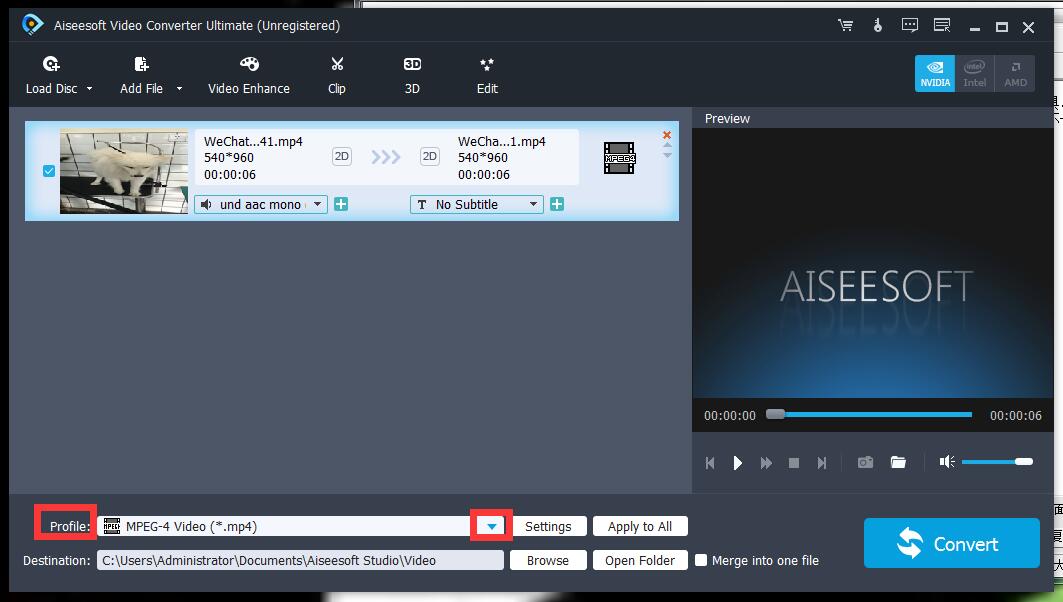Open the 3D settings tool
This screenshot has width=1063, height=602.
(412, 75)
